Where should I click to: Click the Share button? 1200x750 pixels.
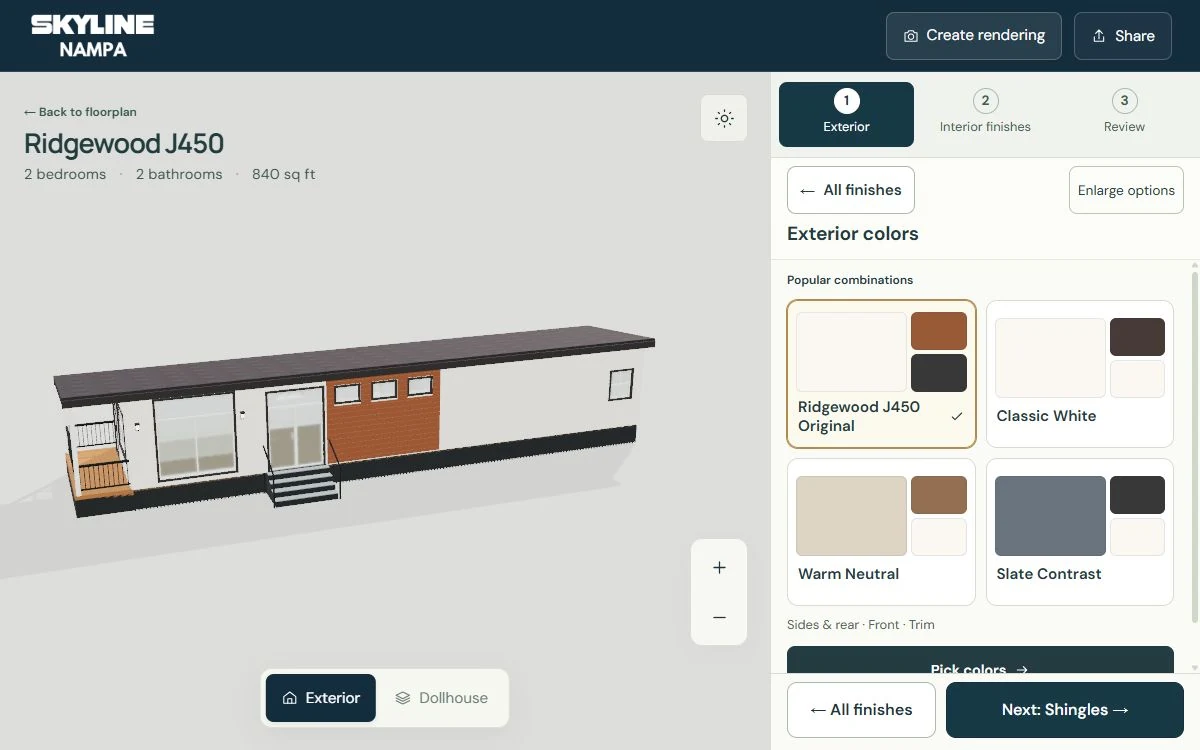pos(1123,36)
